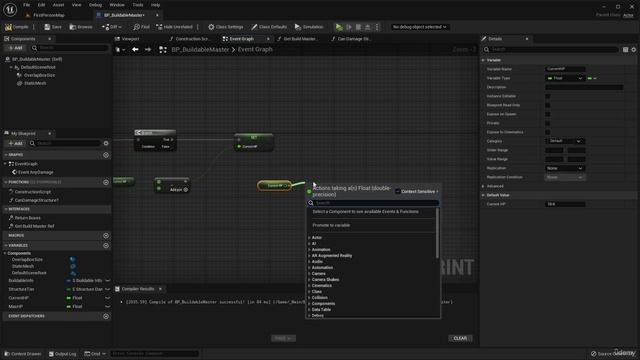Viewport: 640px width, 360px height.
Task: Toggle visibility eye for CurrentHP variable
Action: coord(108,298)
